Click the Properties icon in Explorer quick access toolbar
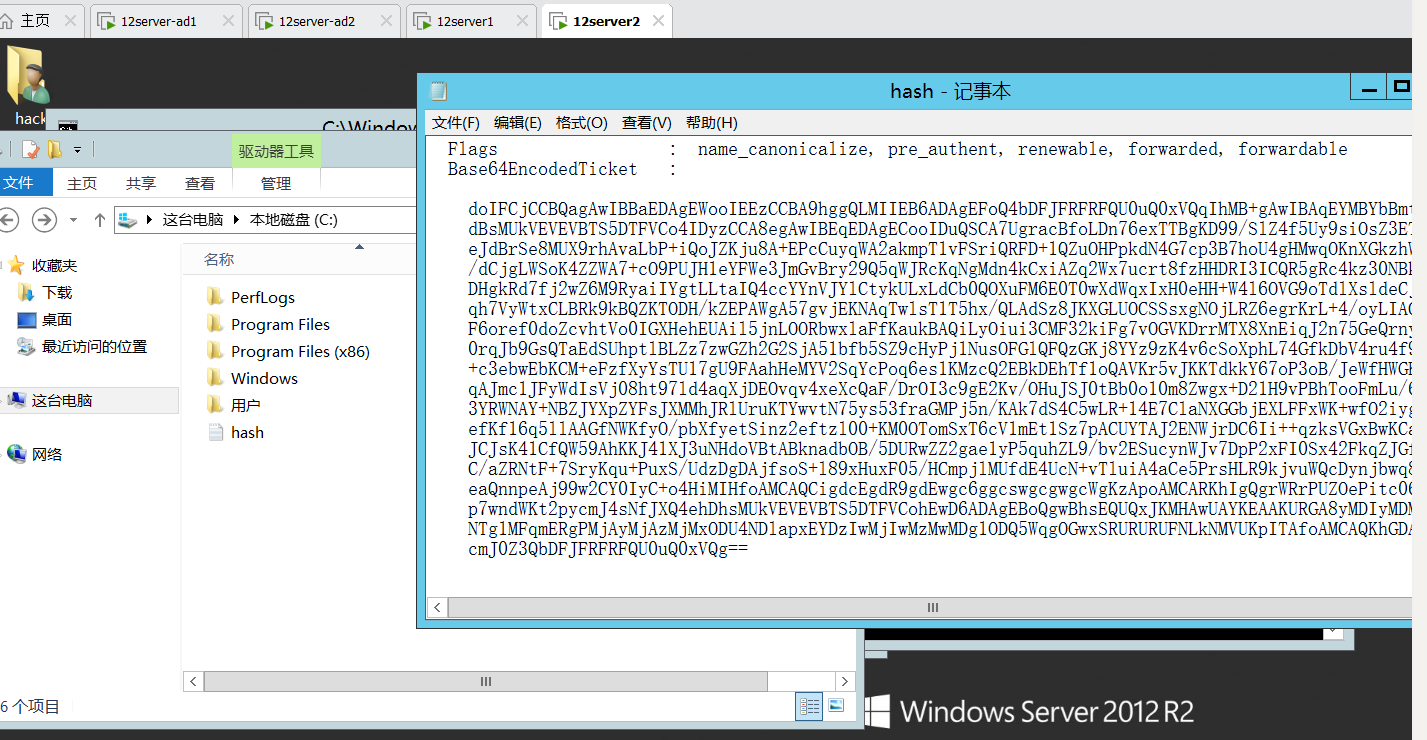The image size is (1427, 740). 31,149
